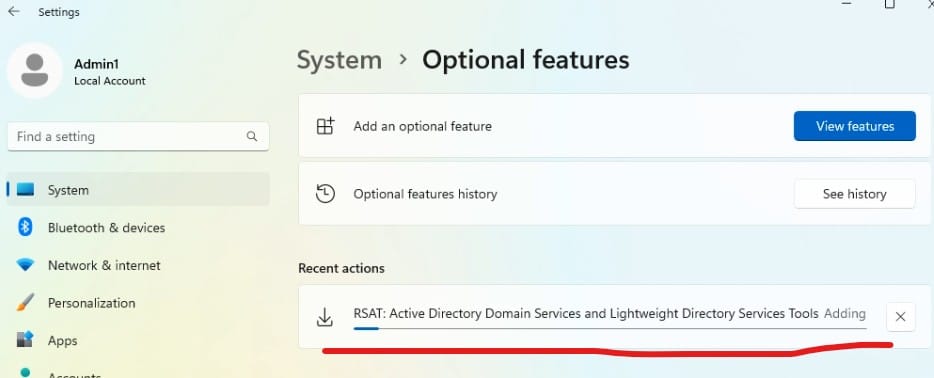Click the Apps icon in sidebar
Viewport: 934px width, 378px height.
tap(25, 340)
